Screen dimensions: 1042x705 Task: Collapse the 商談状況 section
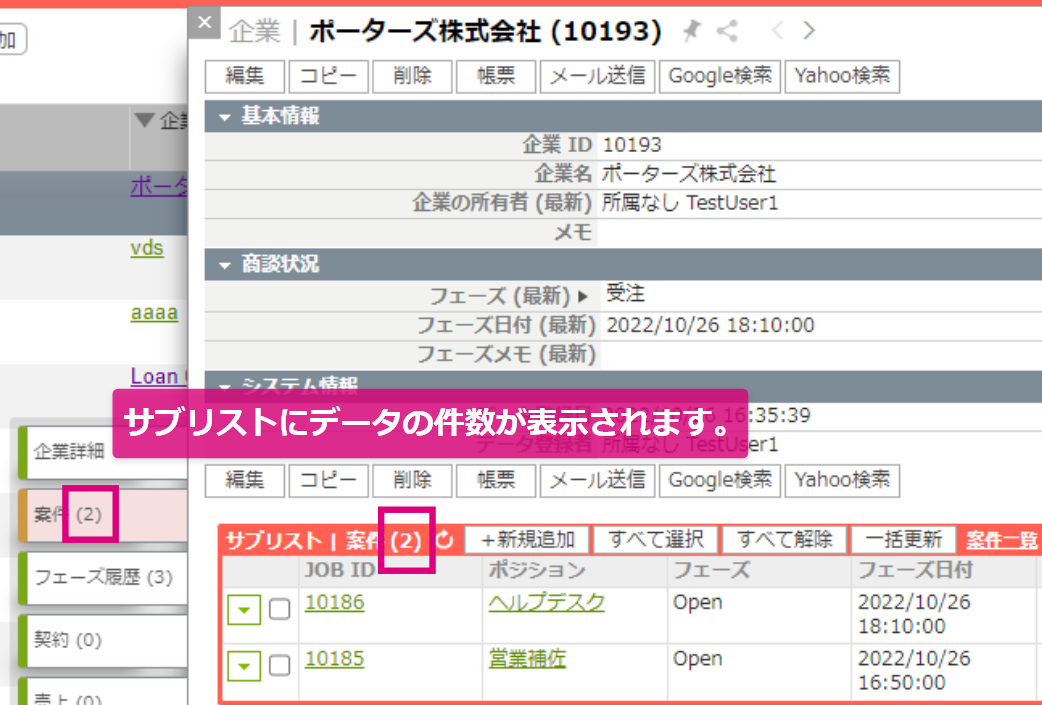(x=225, y=266)
